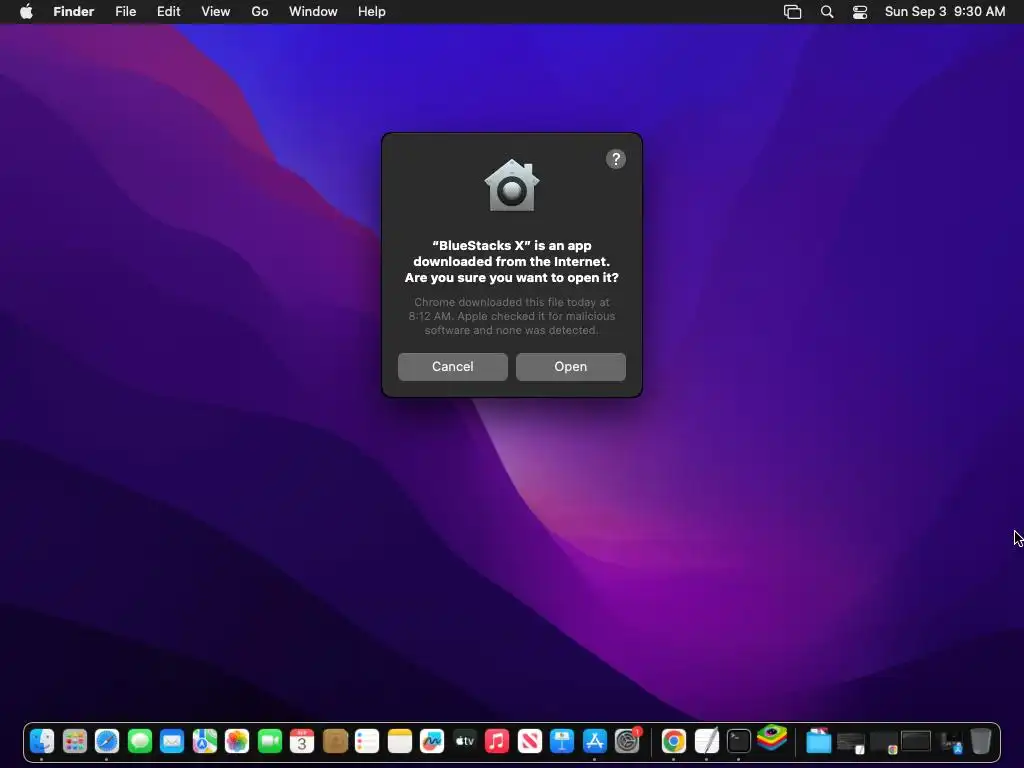Image resolution: width=1024 pixels, height=768 pixels.
Task: Open Keynote in the Dock
Action: pyautogui.click(x=562, y=741)
